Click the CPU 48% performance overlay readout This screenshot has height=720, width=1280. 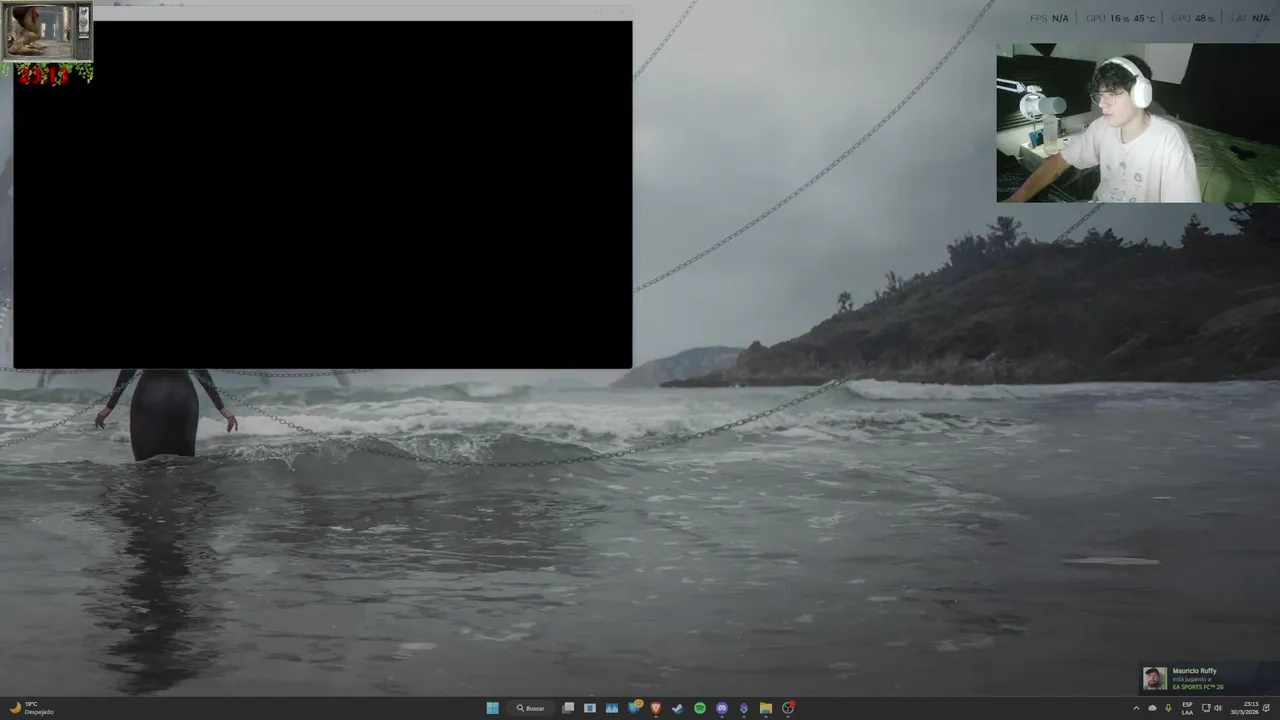tap(1192, 18)
